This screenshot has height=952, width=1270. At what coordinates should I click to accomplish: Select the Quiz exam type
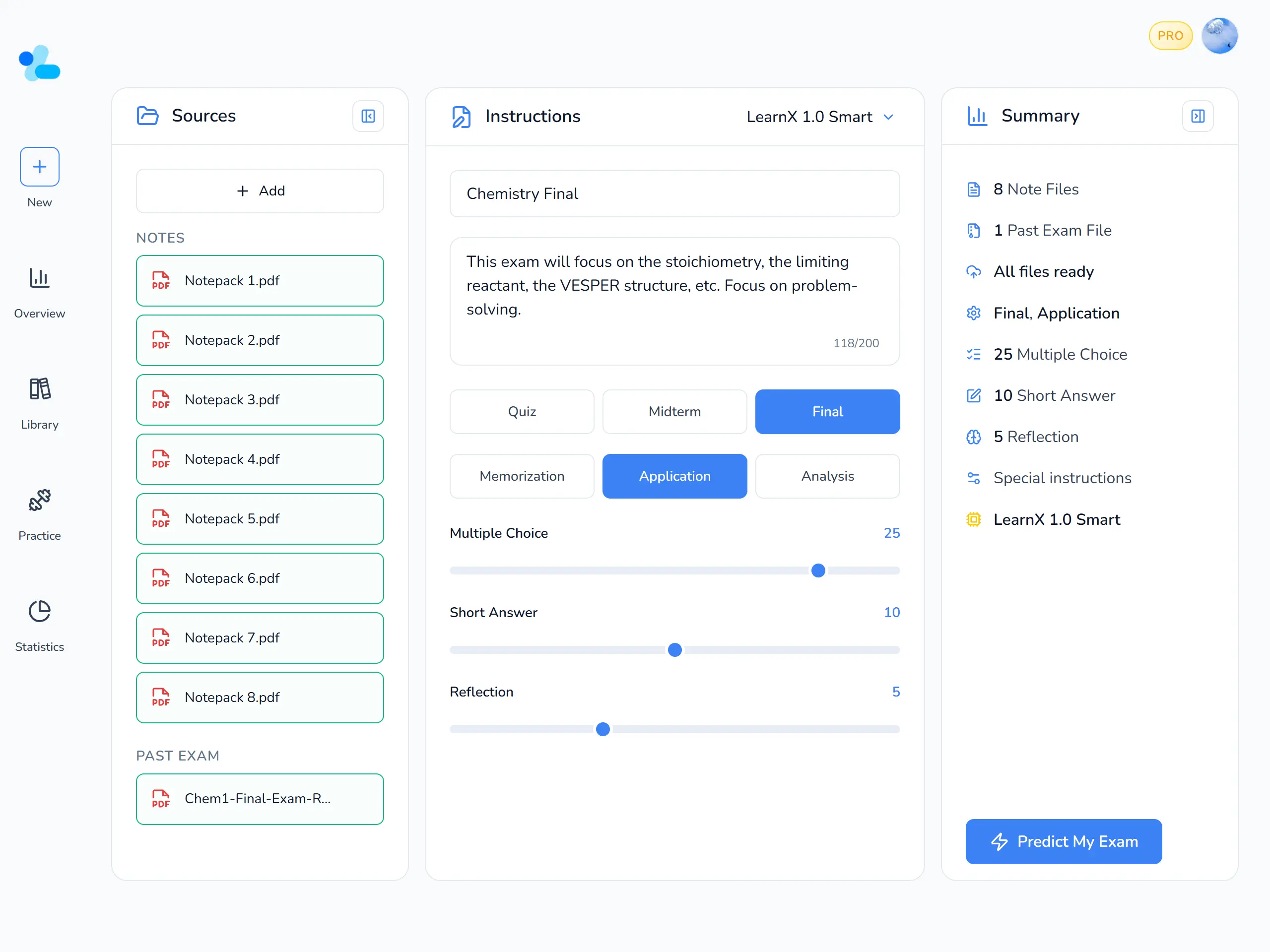(521, 412)
